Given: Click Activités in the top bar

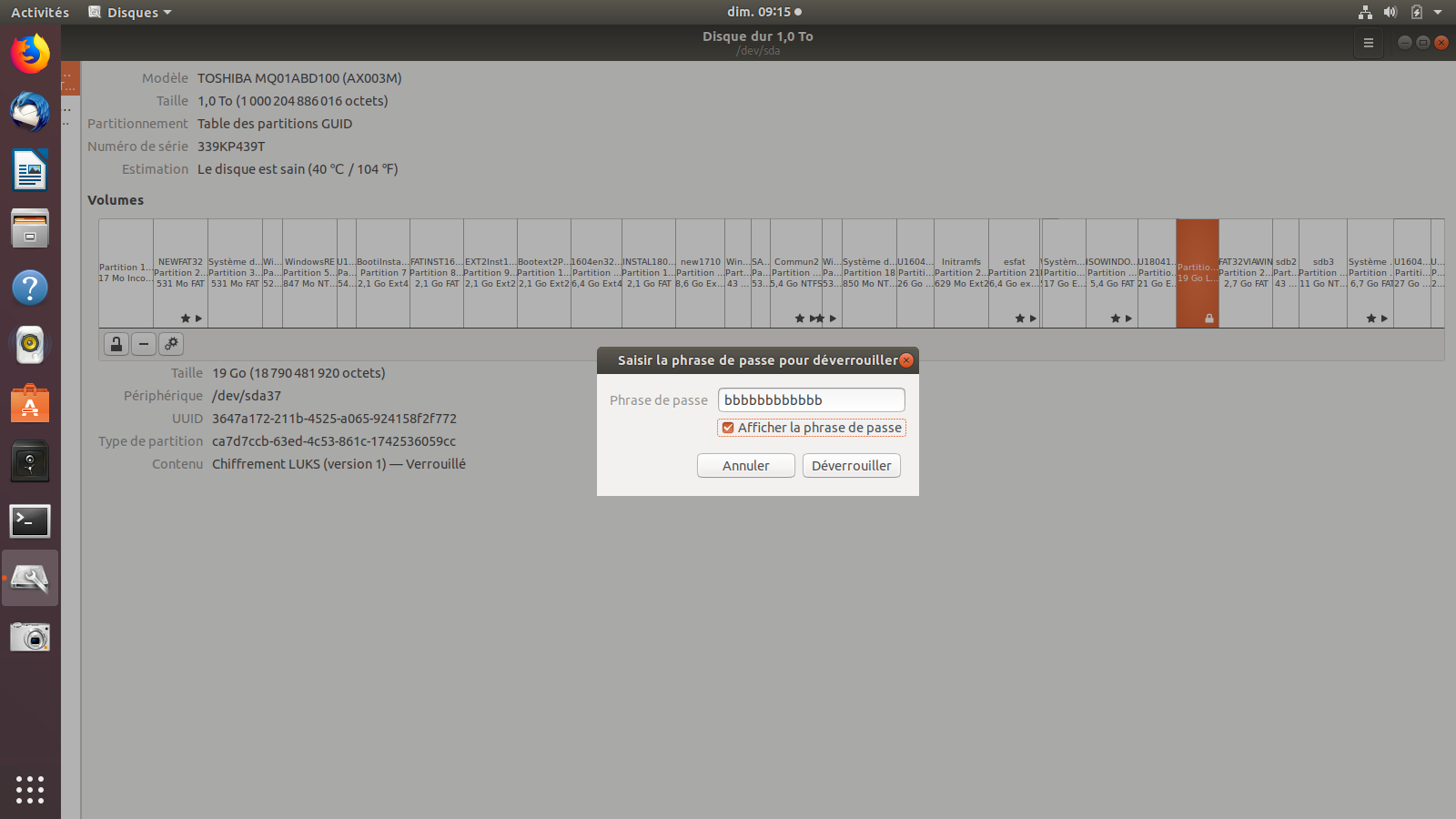Looking at the screenshot, I should [39, 12].
